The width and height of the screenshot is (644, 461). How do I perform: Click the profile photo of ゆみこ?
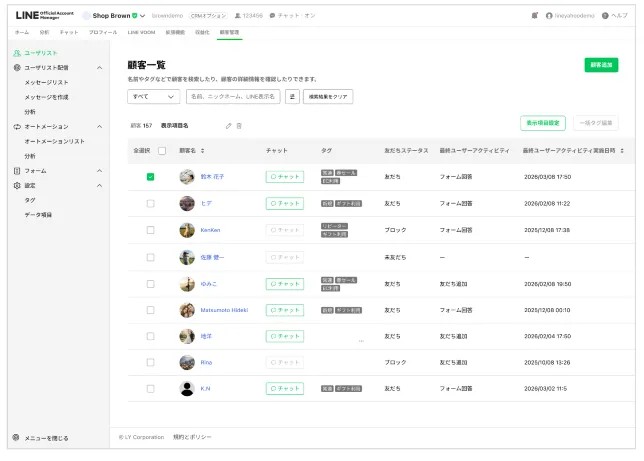(x=187, y=284)
